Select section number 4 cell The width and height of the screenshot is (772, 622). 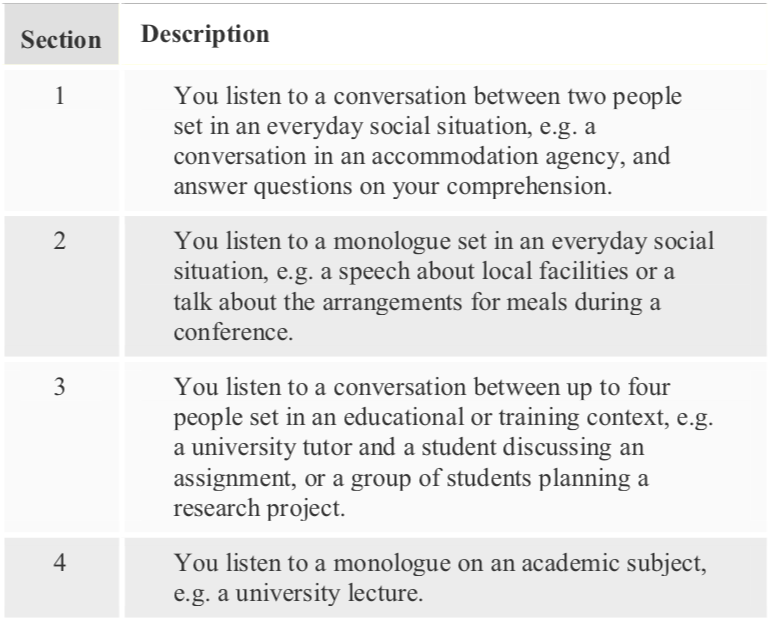[x=61, y=577]
